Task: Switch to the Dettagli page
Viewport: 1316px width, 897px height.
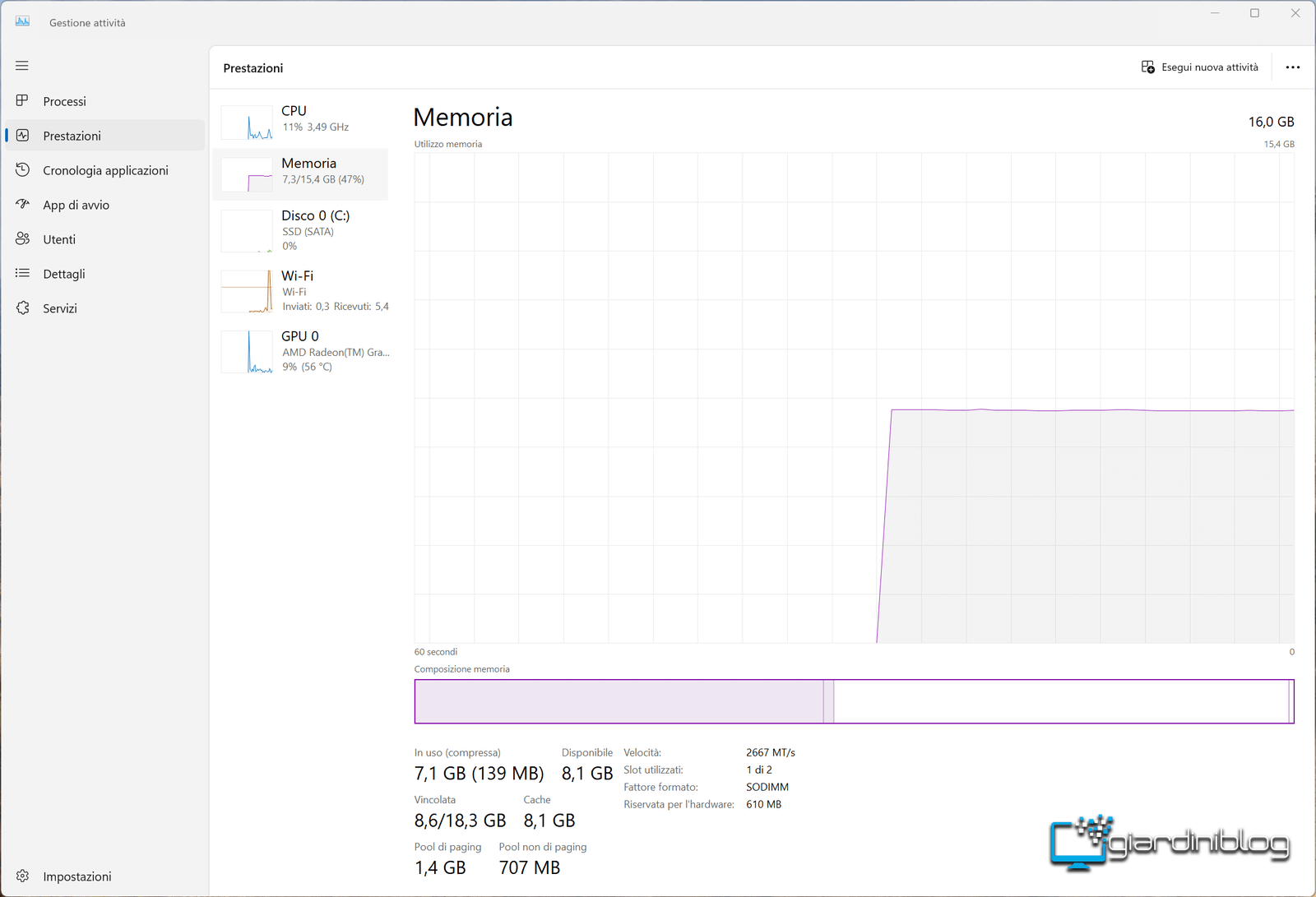Action: (x=105, y=274)
